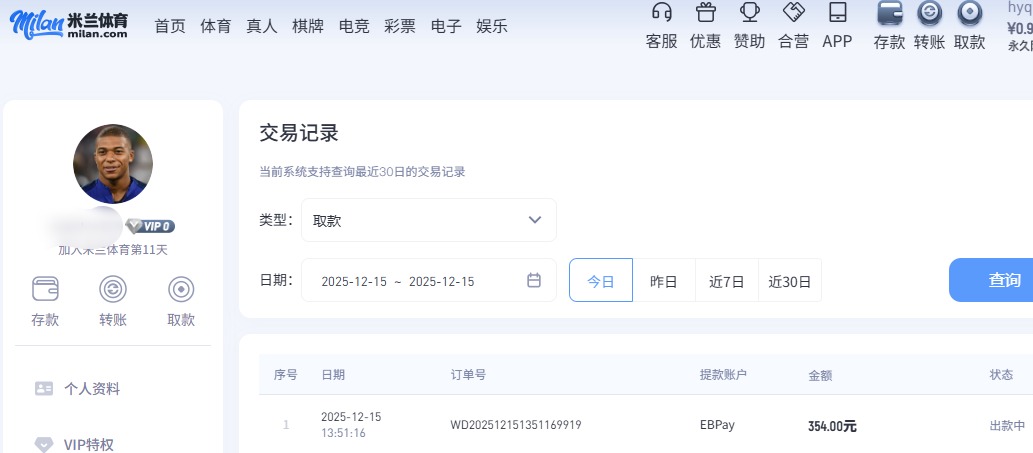Open the 合营 handshake icon

coord(793,11)
